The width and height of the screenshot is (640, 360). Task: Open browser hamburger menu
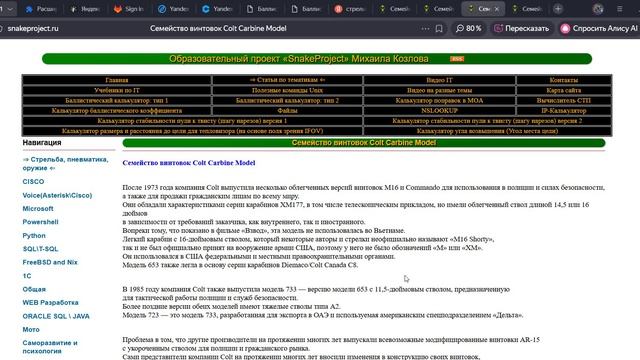[x=620, y=9]
